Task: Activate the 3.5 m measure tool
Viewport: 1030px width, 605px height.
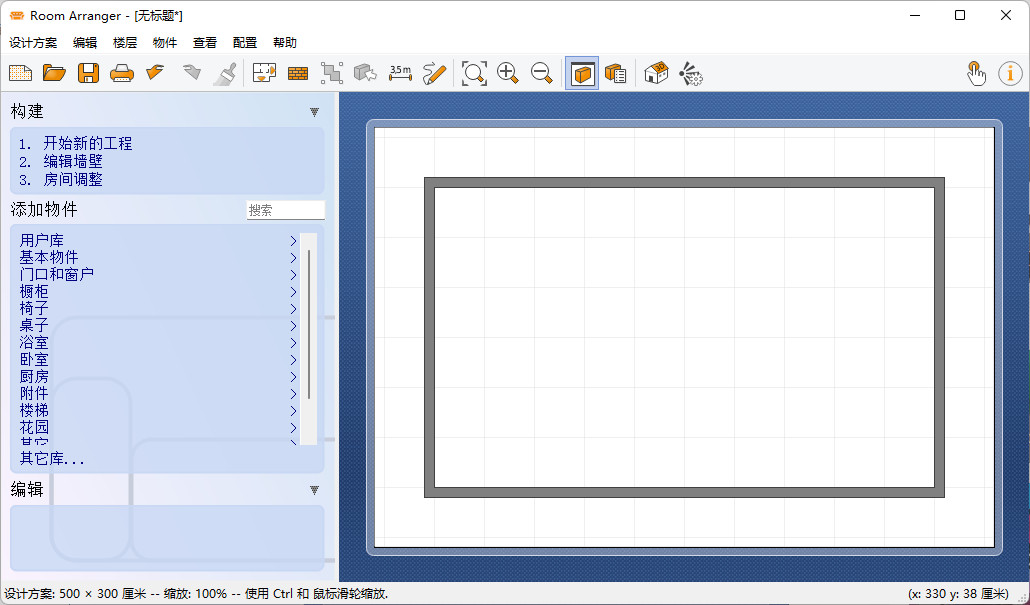Action: click(x=400, y=73)
